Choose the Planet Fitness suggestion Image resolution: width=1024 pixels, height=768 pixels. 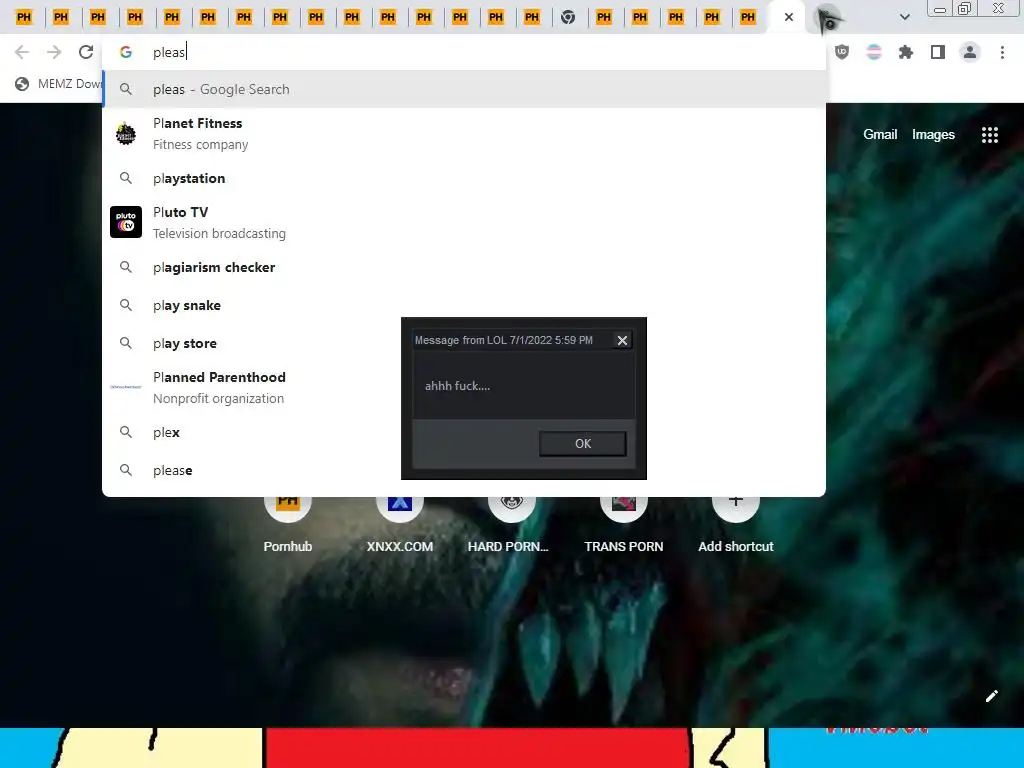point(464,134)
